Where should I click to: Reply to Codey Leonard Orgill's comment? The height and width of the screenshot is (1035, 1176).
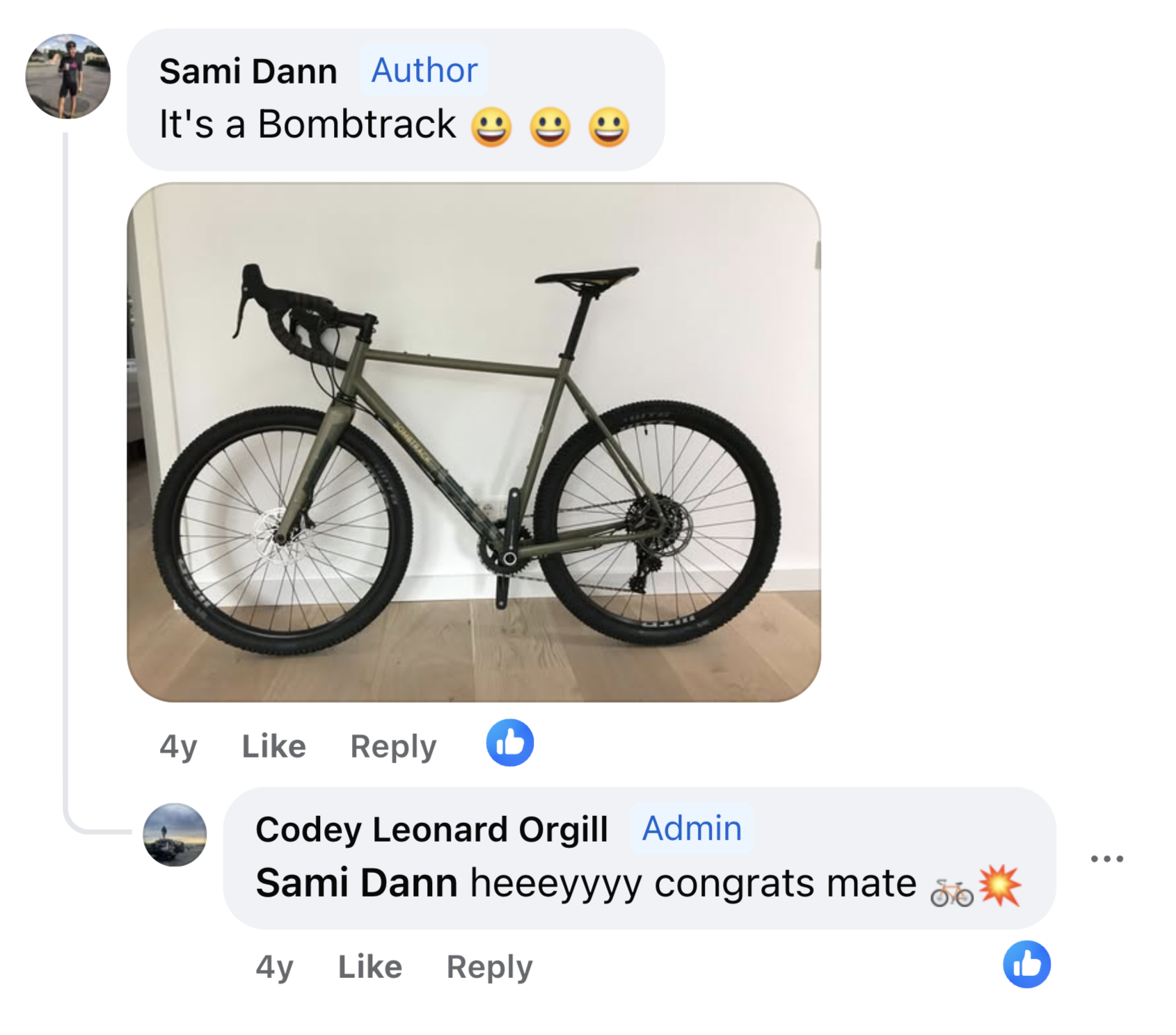(489, 967)
